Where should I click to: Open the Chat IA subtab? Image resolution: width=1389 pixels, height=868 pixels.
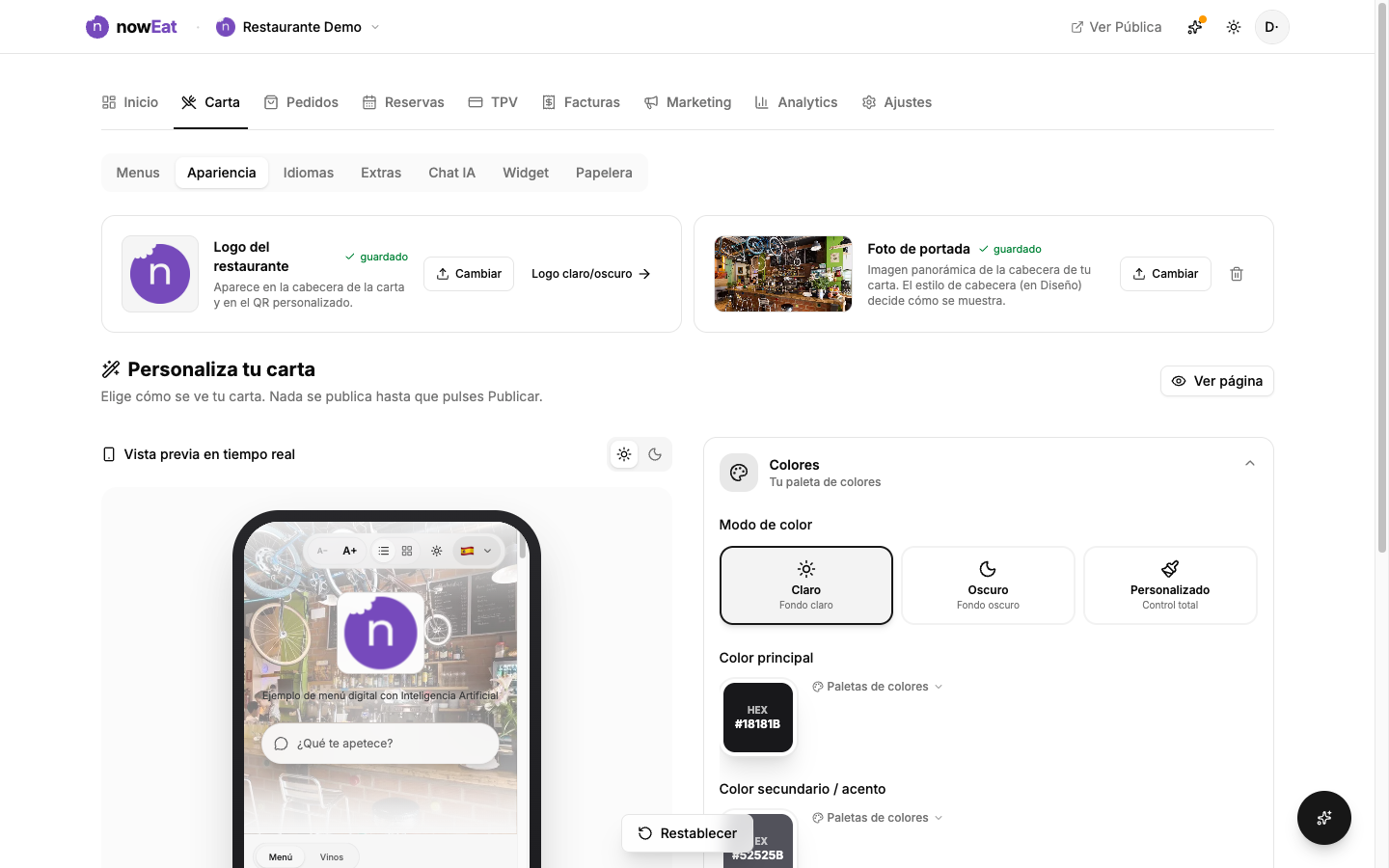coord(452,173)
